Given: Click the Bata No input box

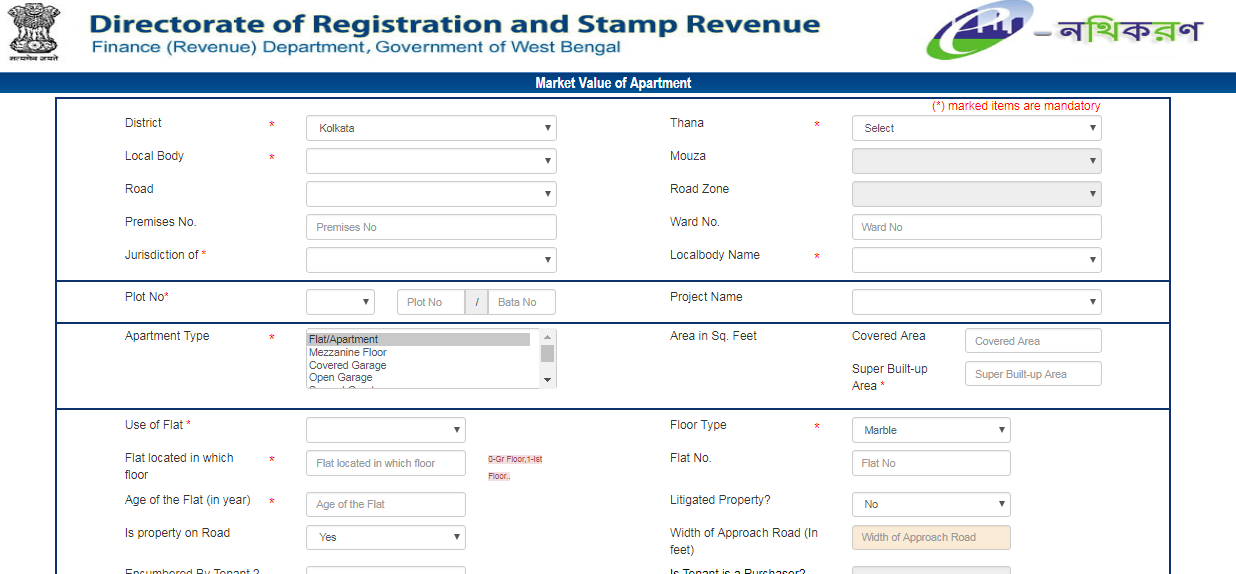Looking at the screenshot, I should pos(521,302).
